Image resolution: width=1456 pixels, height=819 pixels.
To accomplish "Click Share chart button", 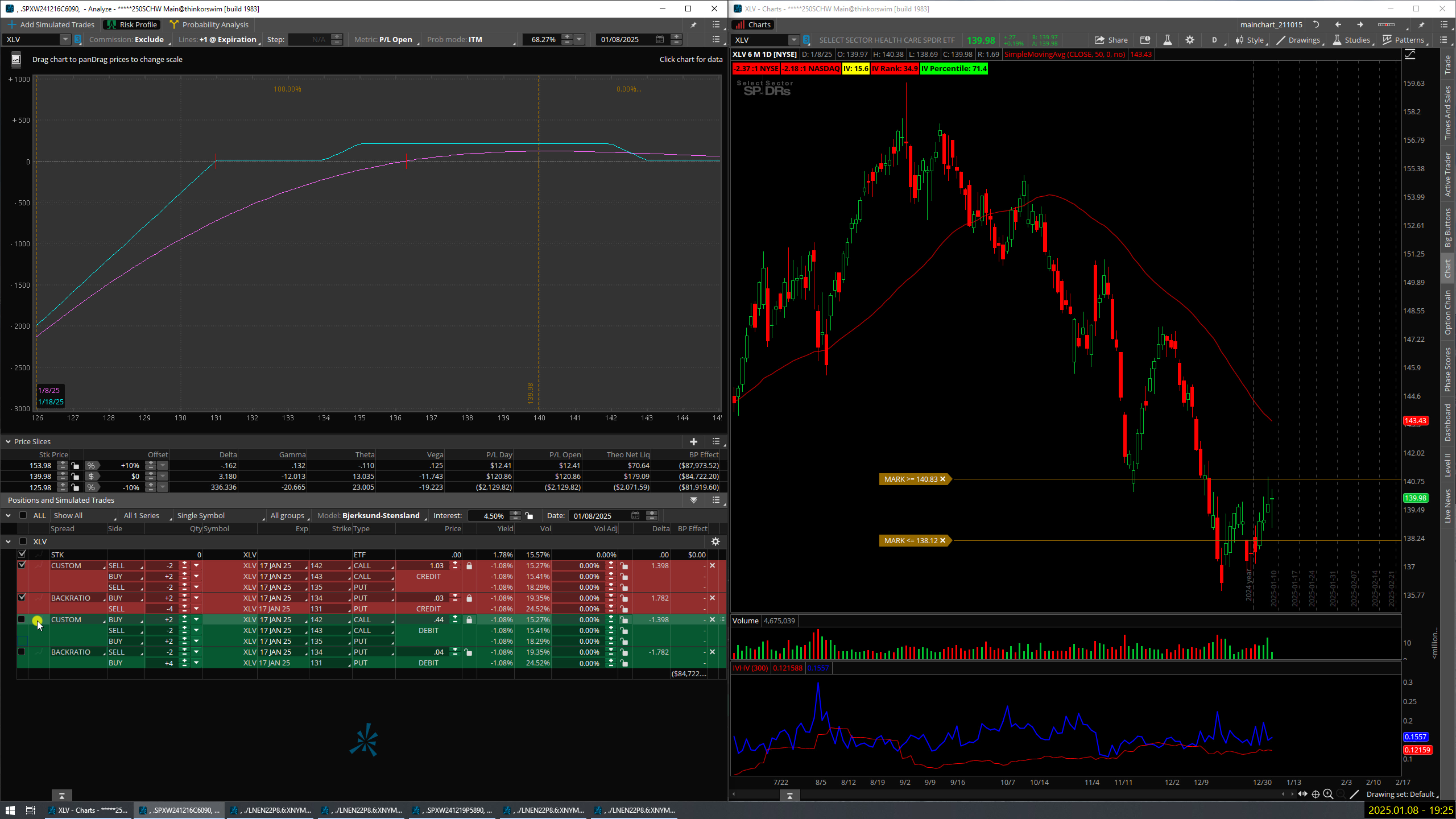I will (1111, 40).
